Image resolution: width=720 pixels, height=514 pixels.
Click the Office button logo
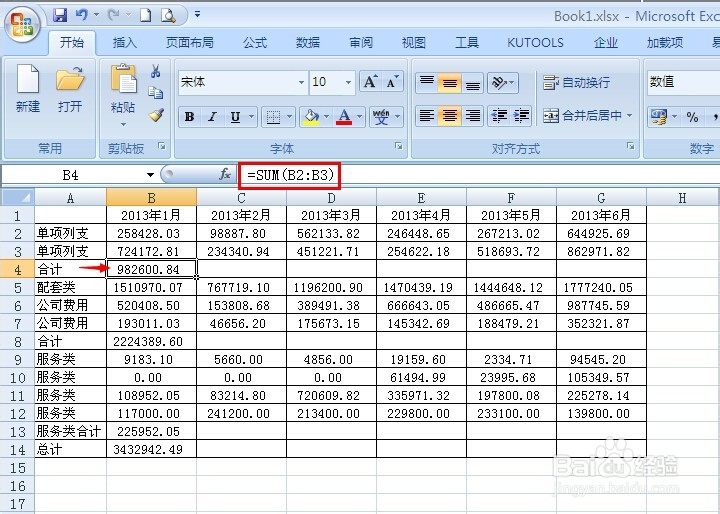coord(22,25)
